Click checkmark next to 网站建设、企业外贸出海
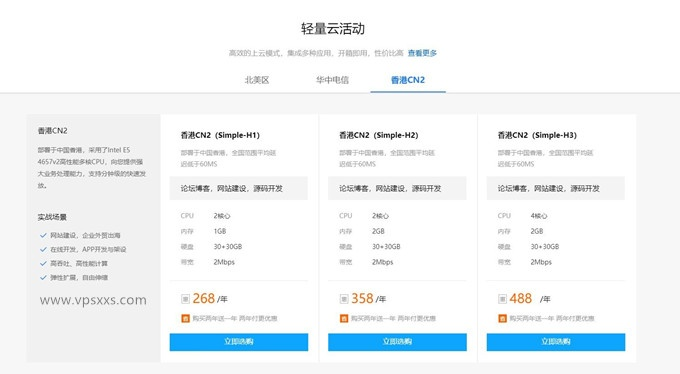680x374 pixels. (x=43, y=235)
